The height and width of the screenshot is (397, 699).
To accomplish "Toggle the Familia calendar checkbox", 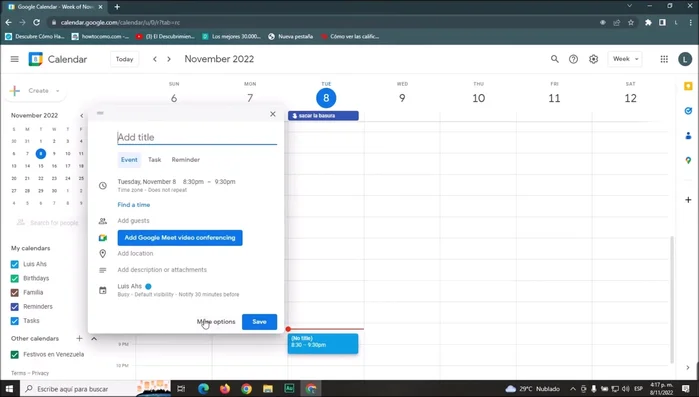I will pyautogui.click(x=15, y=293).
